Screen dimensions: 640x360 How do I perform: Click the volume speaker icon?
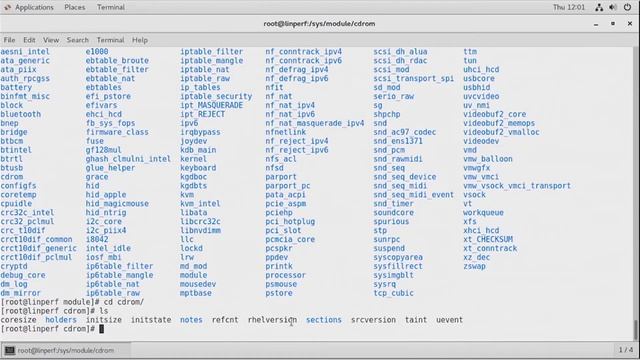[613, 7]
